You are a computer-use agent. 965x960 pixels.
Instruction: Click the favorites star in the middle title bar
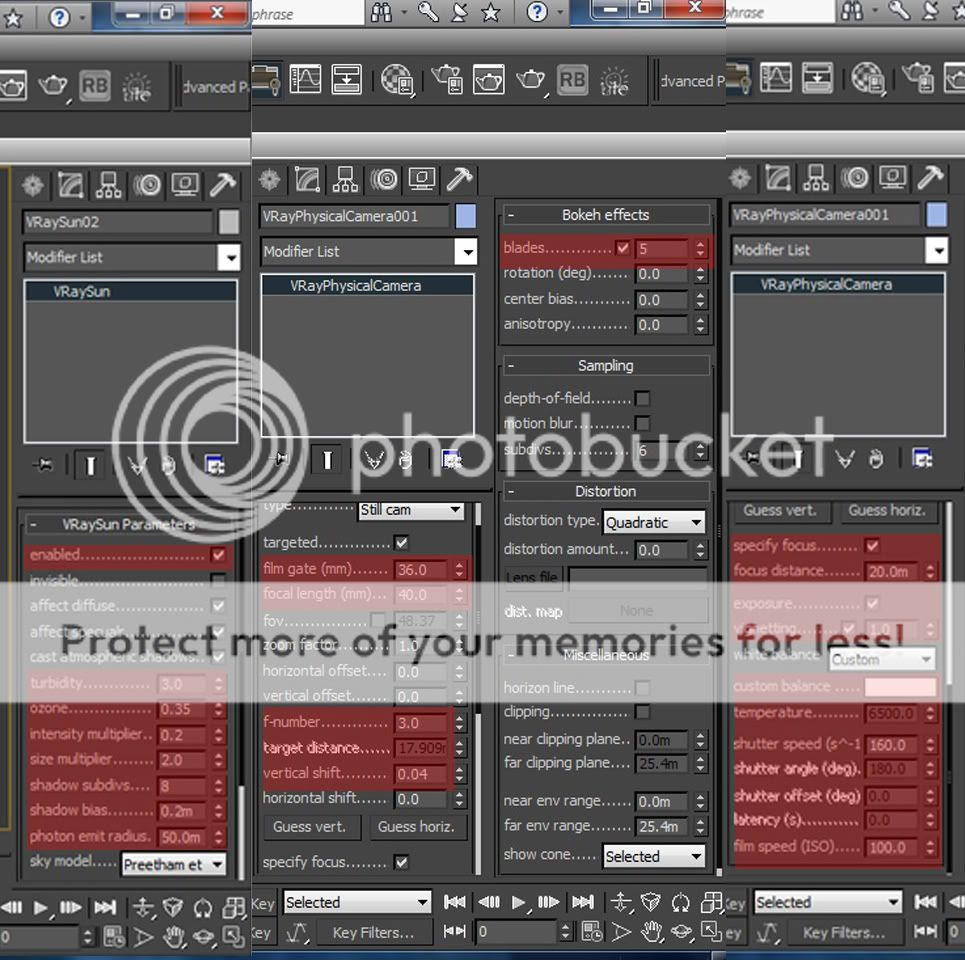pyautogui.click(x=491, y=12)
